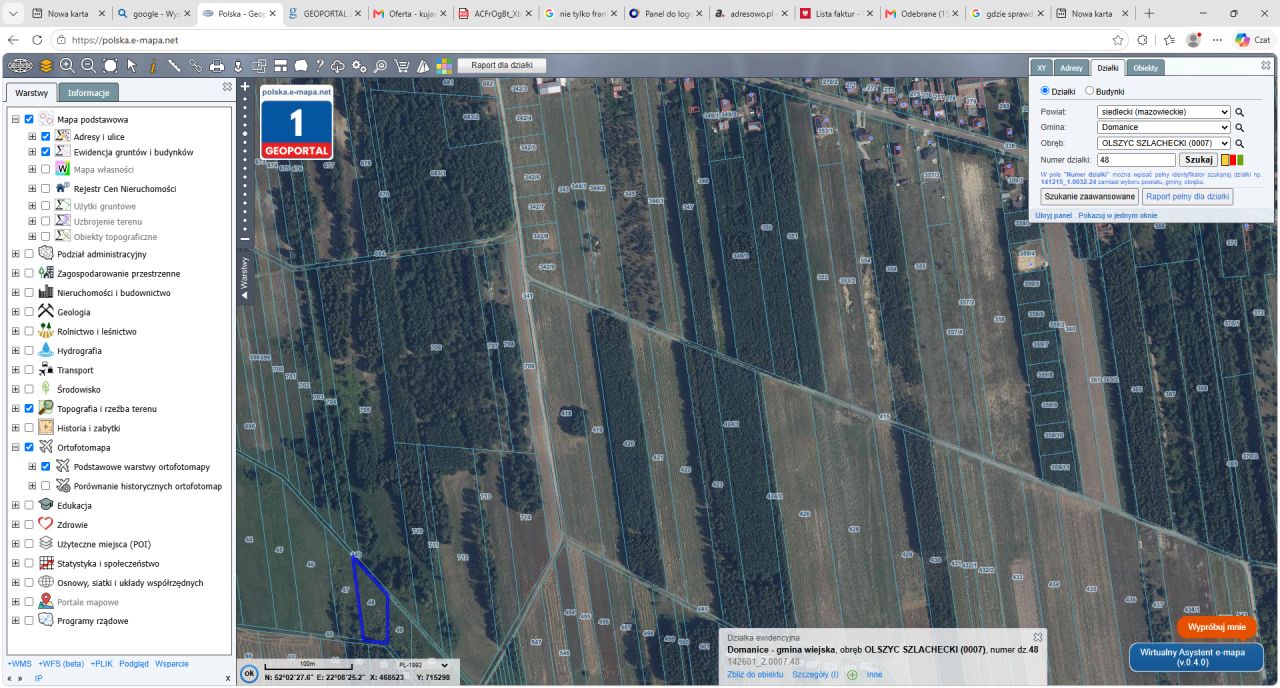Click the zoom out magnifier tool

coord(88,66)
